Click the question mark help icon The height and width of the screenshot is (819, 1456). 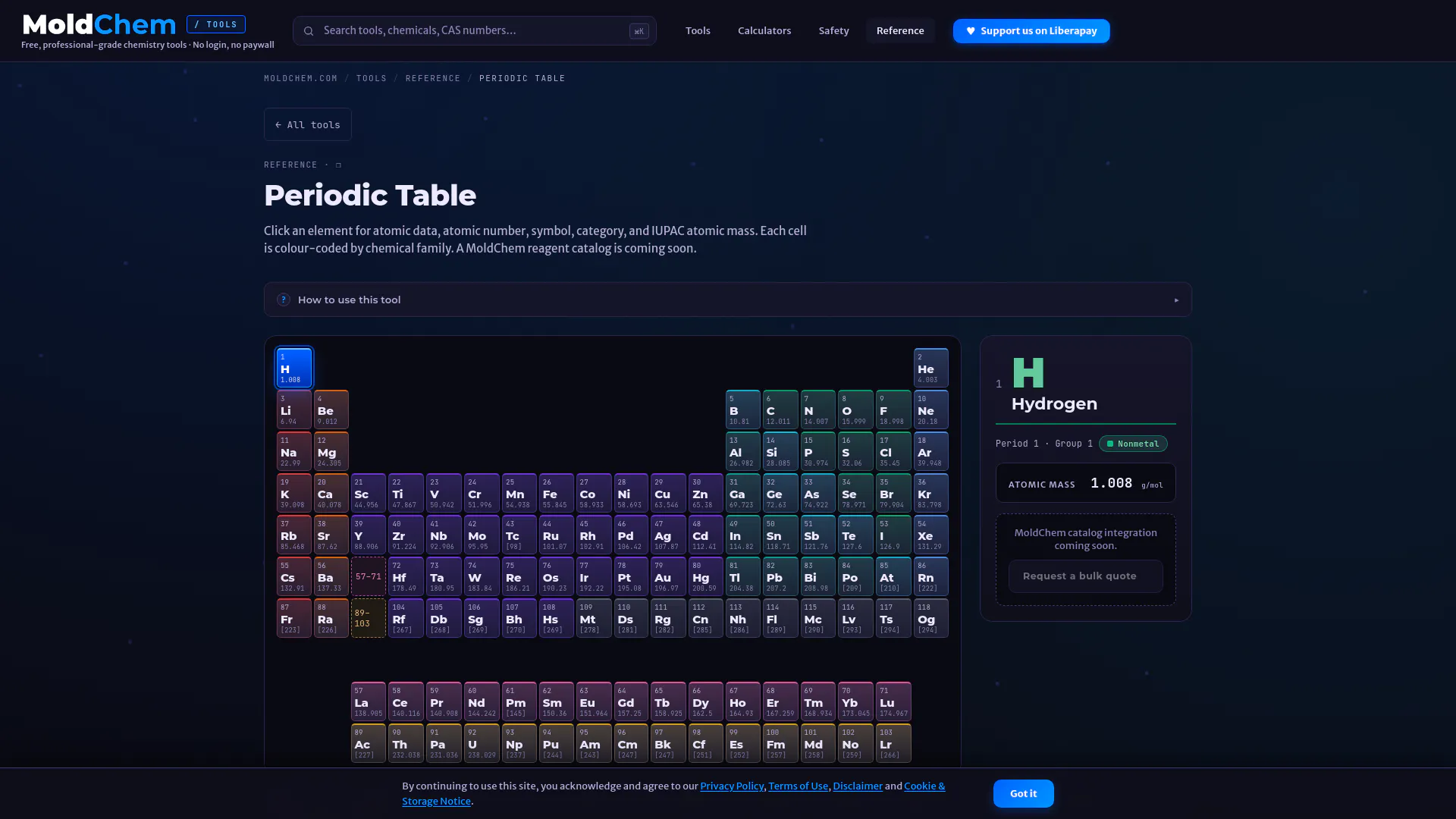pyautogui.click(x=284, y=300)
